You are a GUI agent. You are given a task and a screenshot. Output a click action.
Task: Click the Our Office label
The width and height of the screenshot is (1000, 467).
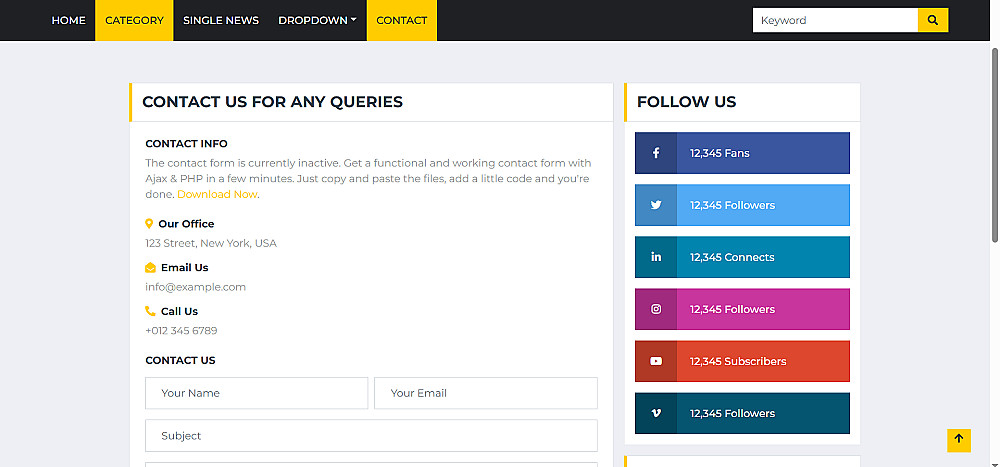click(x=186, y=224)
